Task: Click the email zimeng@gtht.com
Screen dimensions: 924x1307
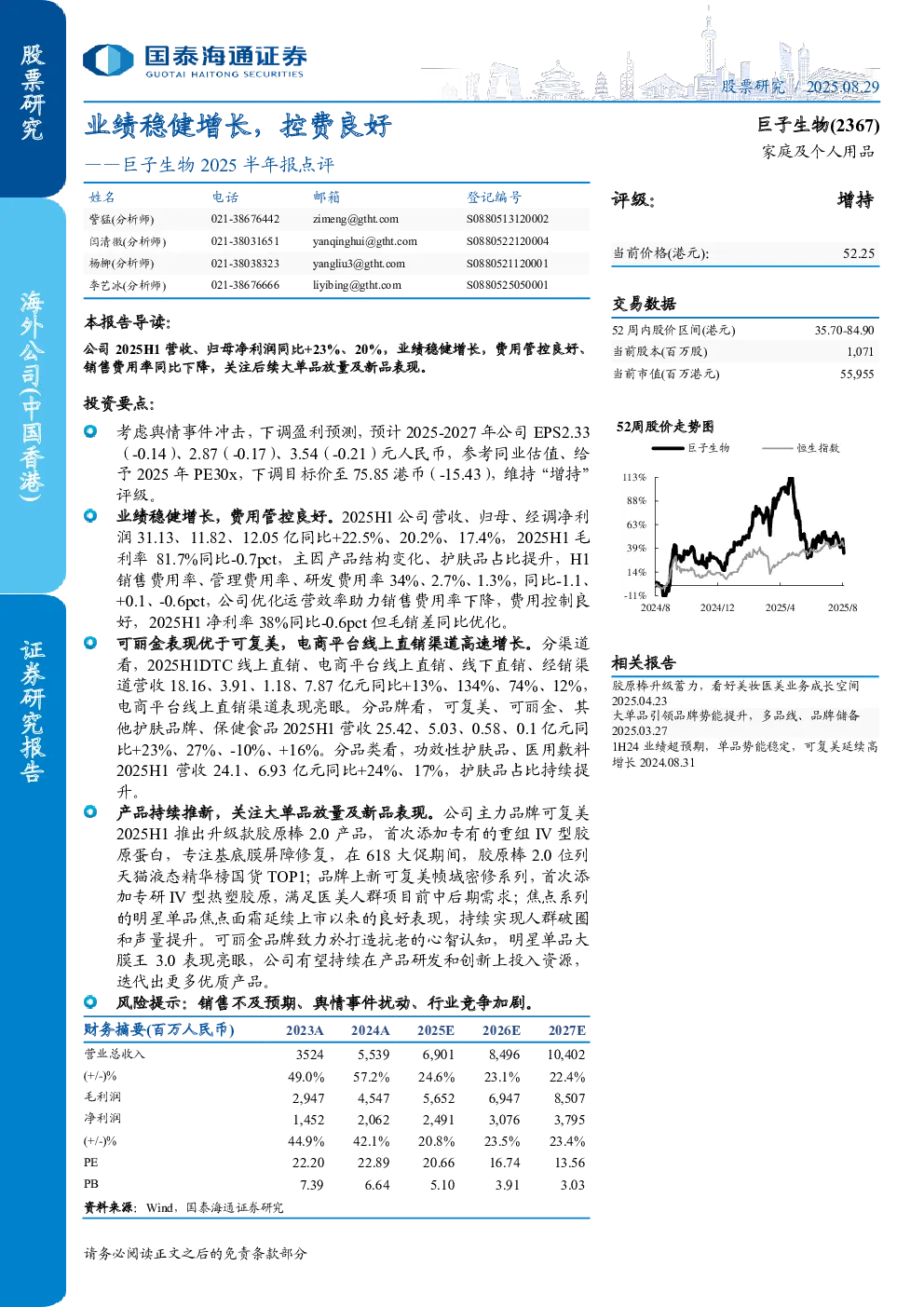Action: [356, 219]
